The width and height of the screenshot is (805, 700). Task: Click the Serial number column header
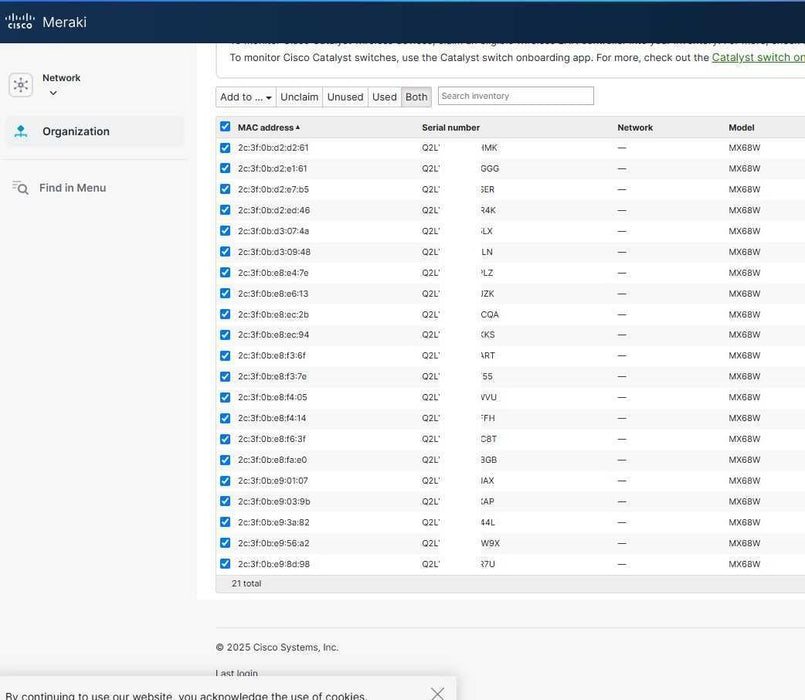(451, 127)
